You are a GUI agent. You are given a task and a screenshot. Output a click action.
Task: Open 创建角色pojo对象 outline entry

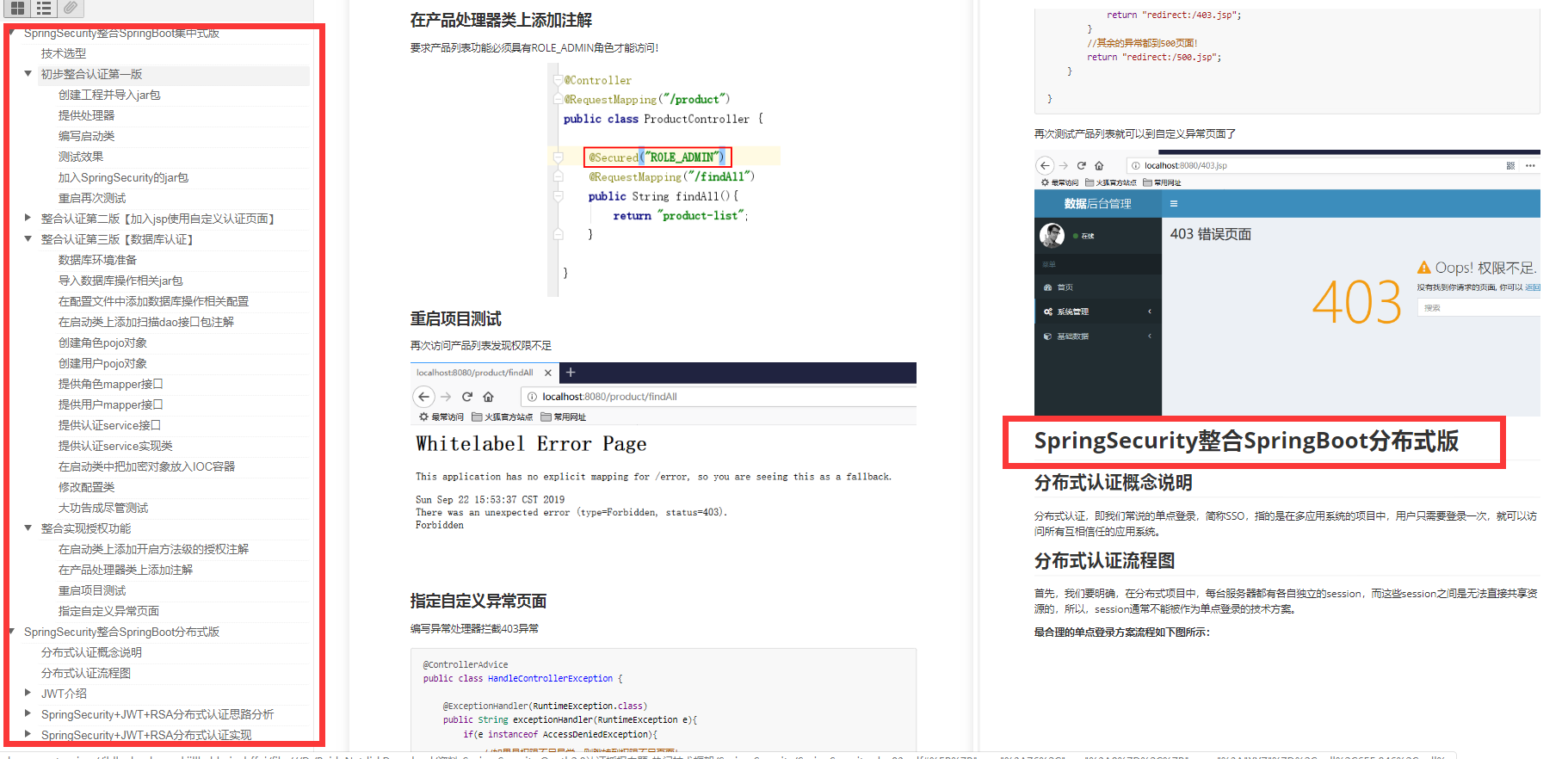[x=102, y=342]
